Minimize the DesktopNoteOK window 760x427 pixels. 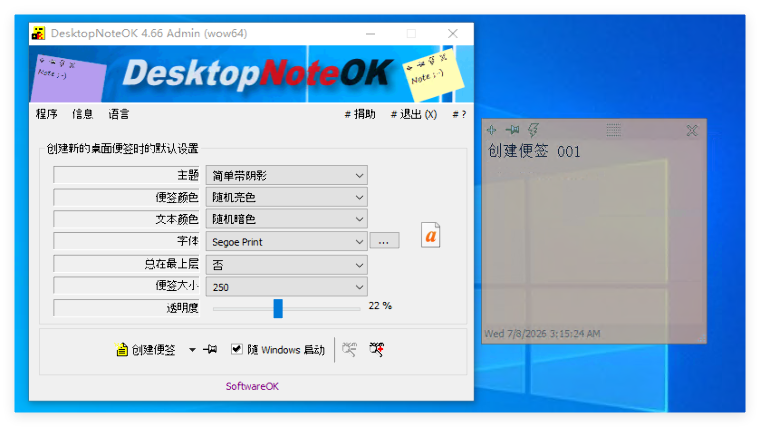tap(370, 33)
